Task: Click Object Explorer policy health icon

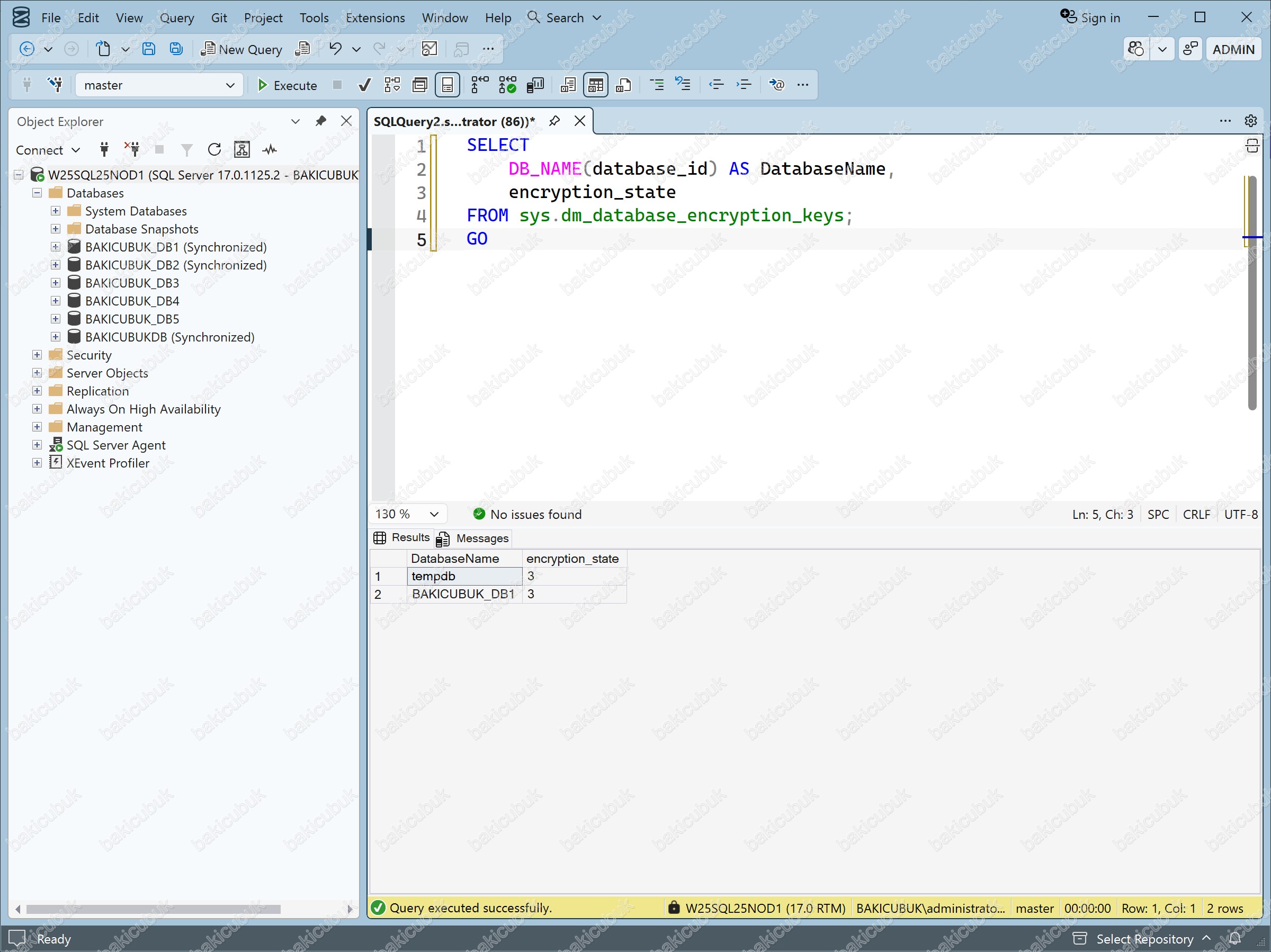Action: pyautogui.click(x=242, y=150)
